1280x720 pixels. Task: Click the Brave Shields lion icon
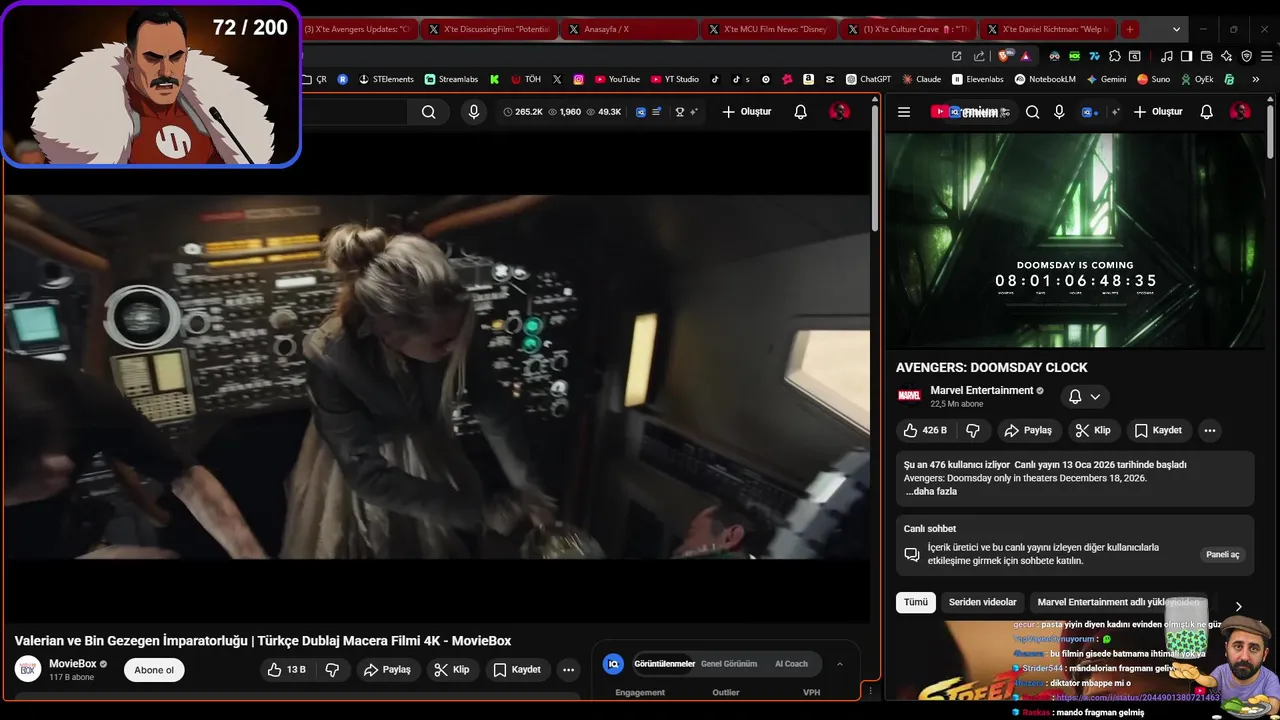click(1005, 56)
